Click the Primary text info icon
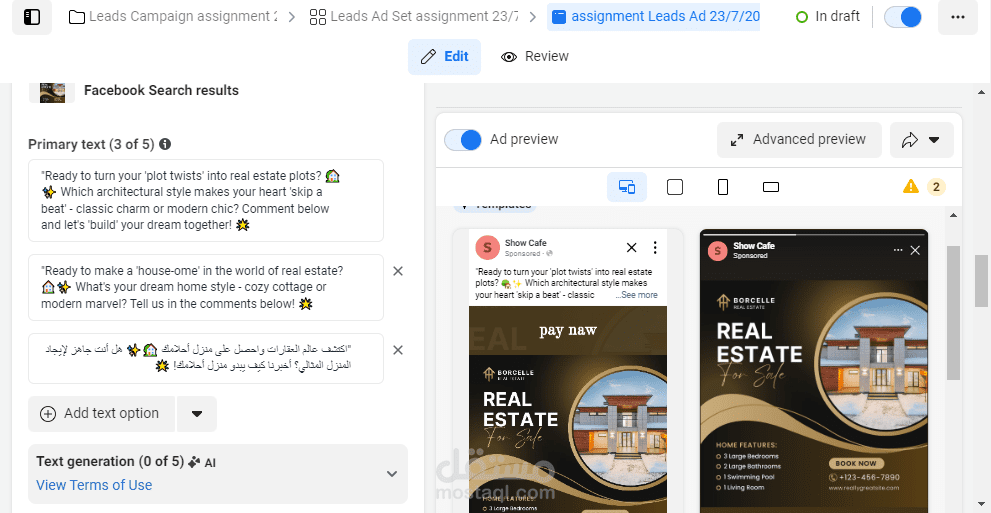This screenshot has width=991, height=513. pos(165,144)
